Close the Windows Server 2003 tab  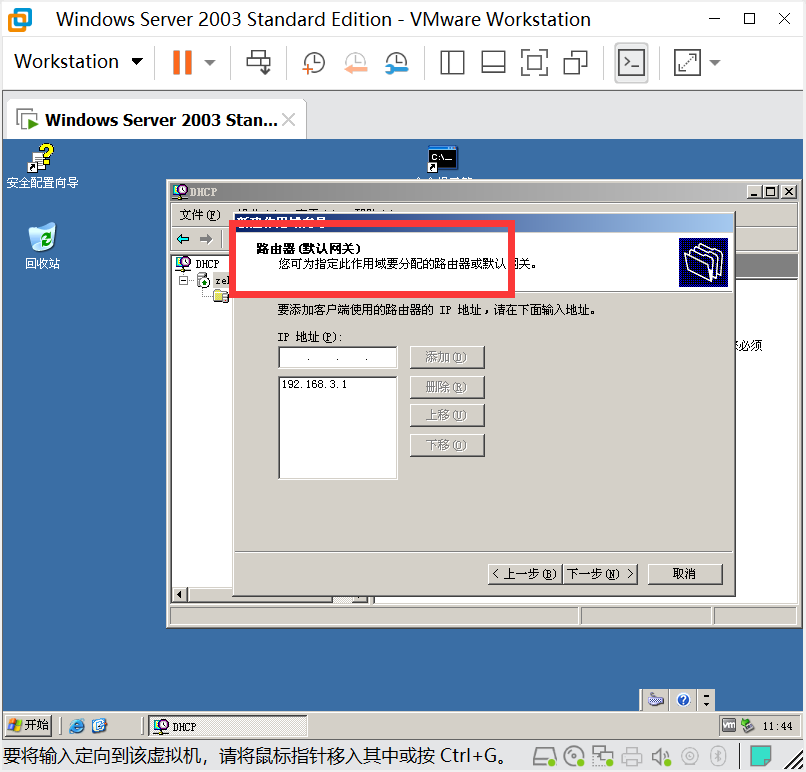point(289,120)
